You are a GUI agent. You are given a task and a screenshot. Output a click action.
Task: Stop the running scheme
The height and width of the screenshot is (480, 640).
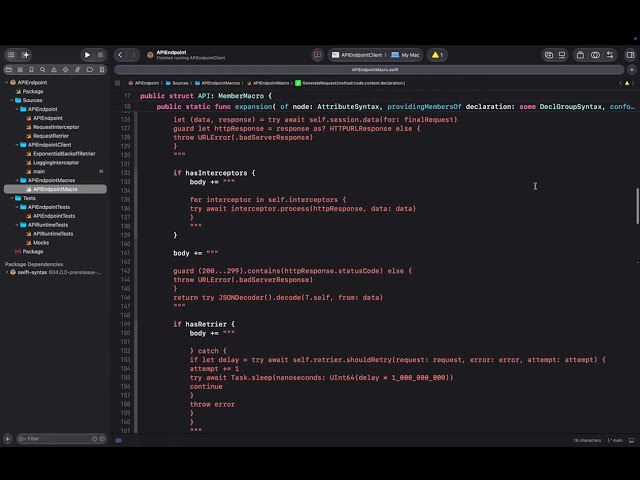click(100, 55)
